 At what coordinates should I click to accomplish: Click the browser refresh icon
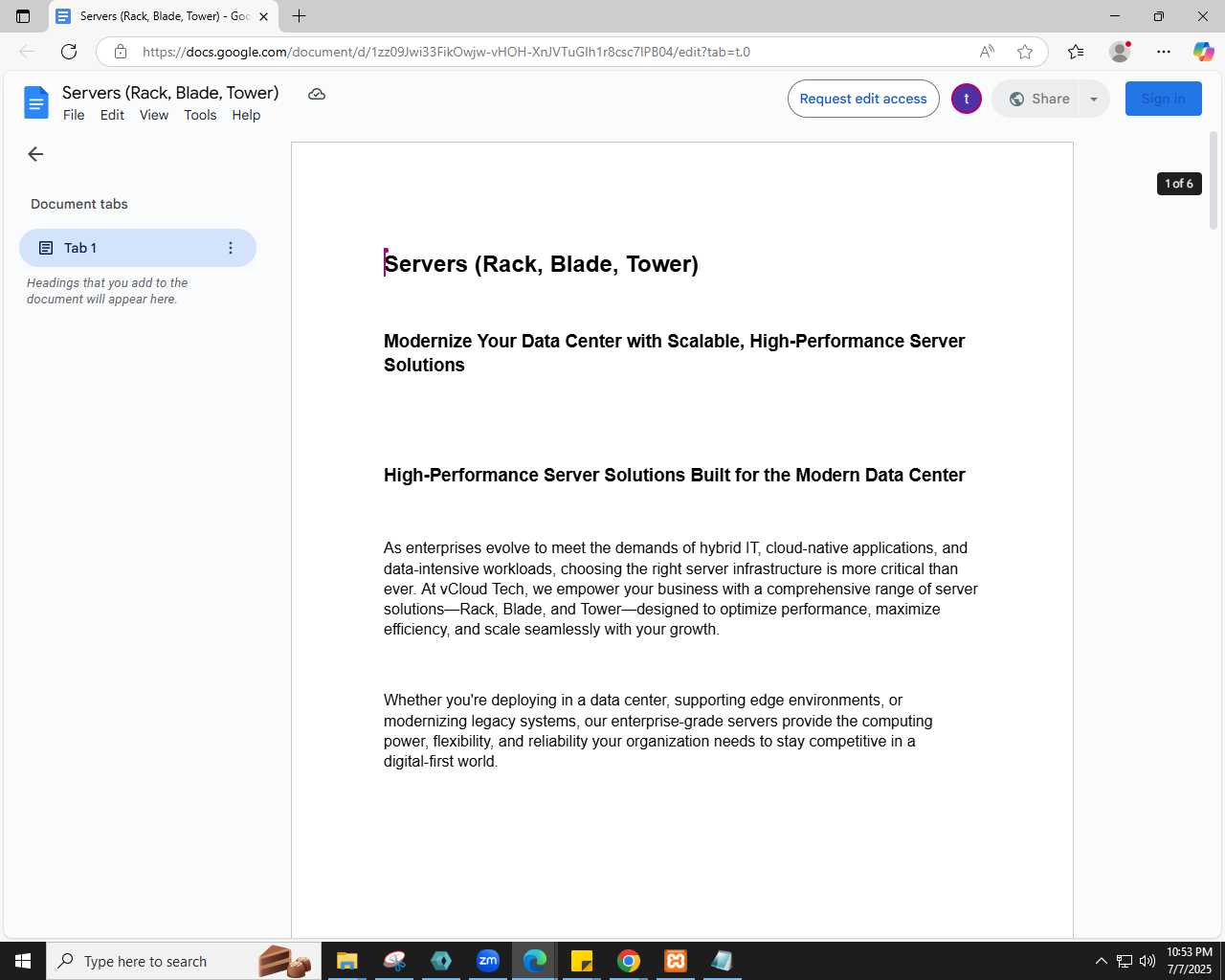coord(69,52)
